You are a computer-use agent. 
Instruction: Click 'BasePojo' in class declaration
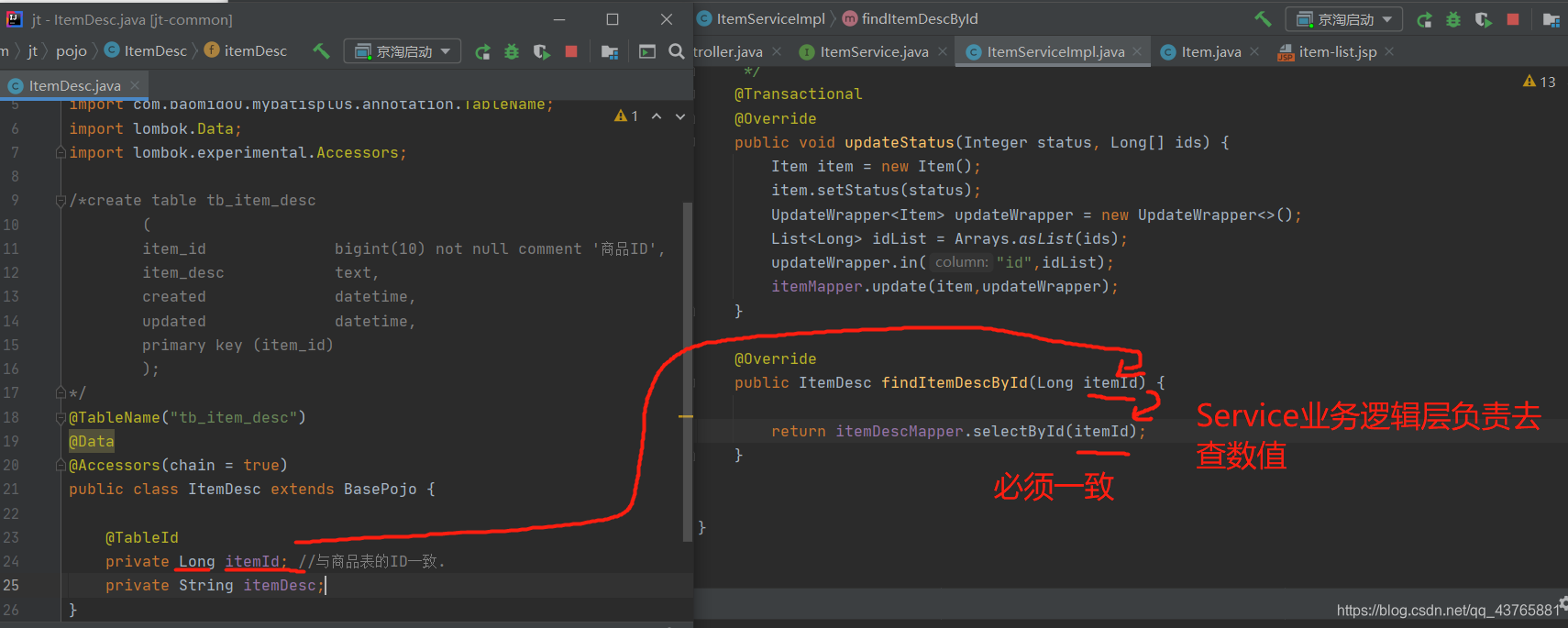(x=381, y=490)
